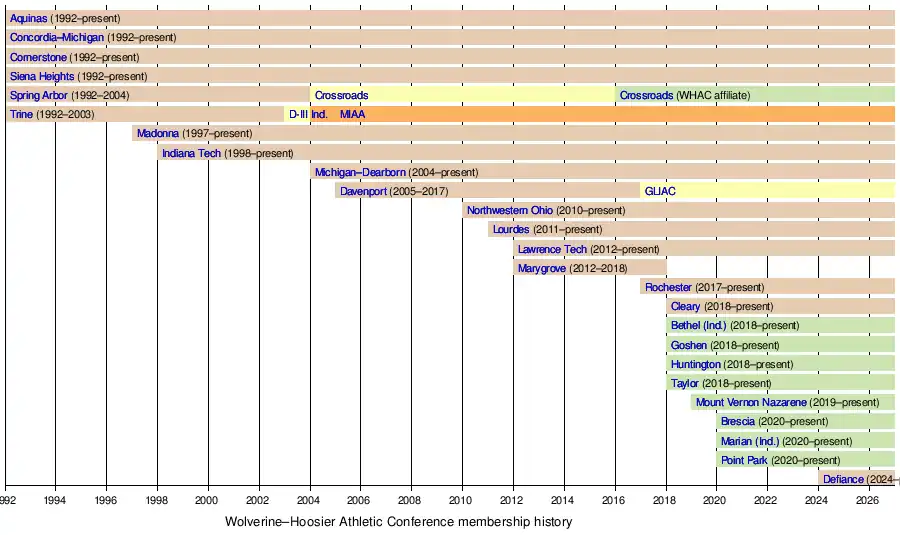Click the Northwestern Ohio link
Viewport: 900px width, 535px height.
tap(511, 211)
